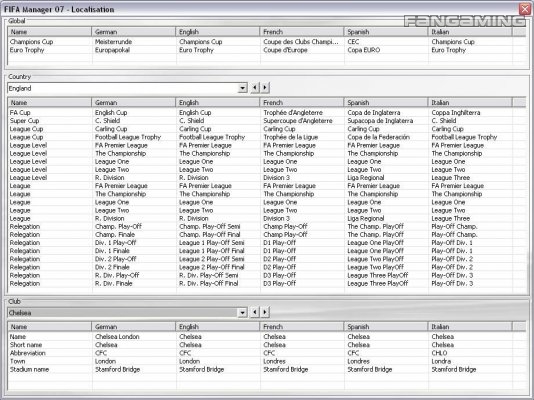
Task: Select French cell 'Supercoupe d'Angleterre'
Action: 298,121
